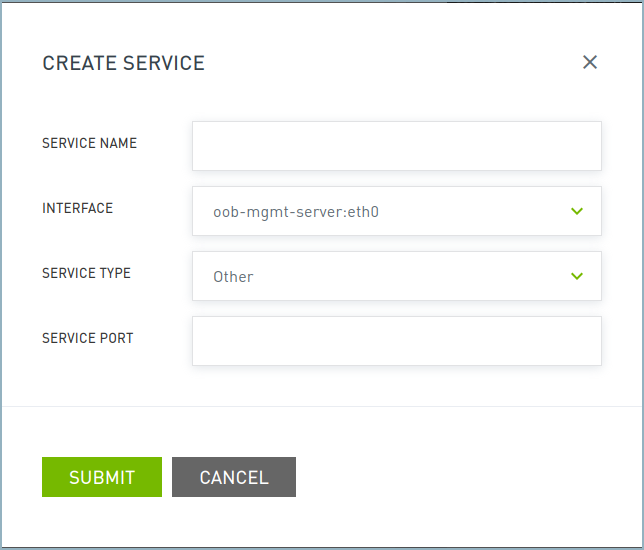Click the right end of the Service Name field
Image resolution: width=644 pixels, height=550 pixels.
click(585, 146)
